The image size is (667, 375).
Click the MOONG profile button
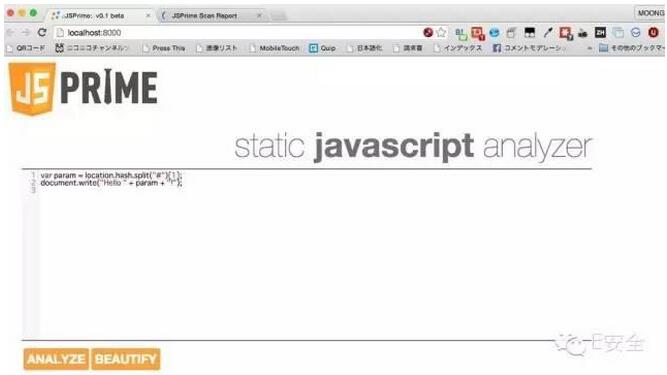[650, 13]
